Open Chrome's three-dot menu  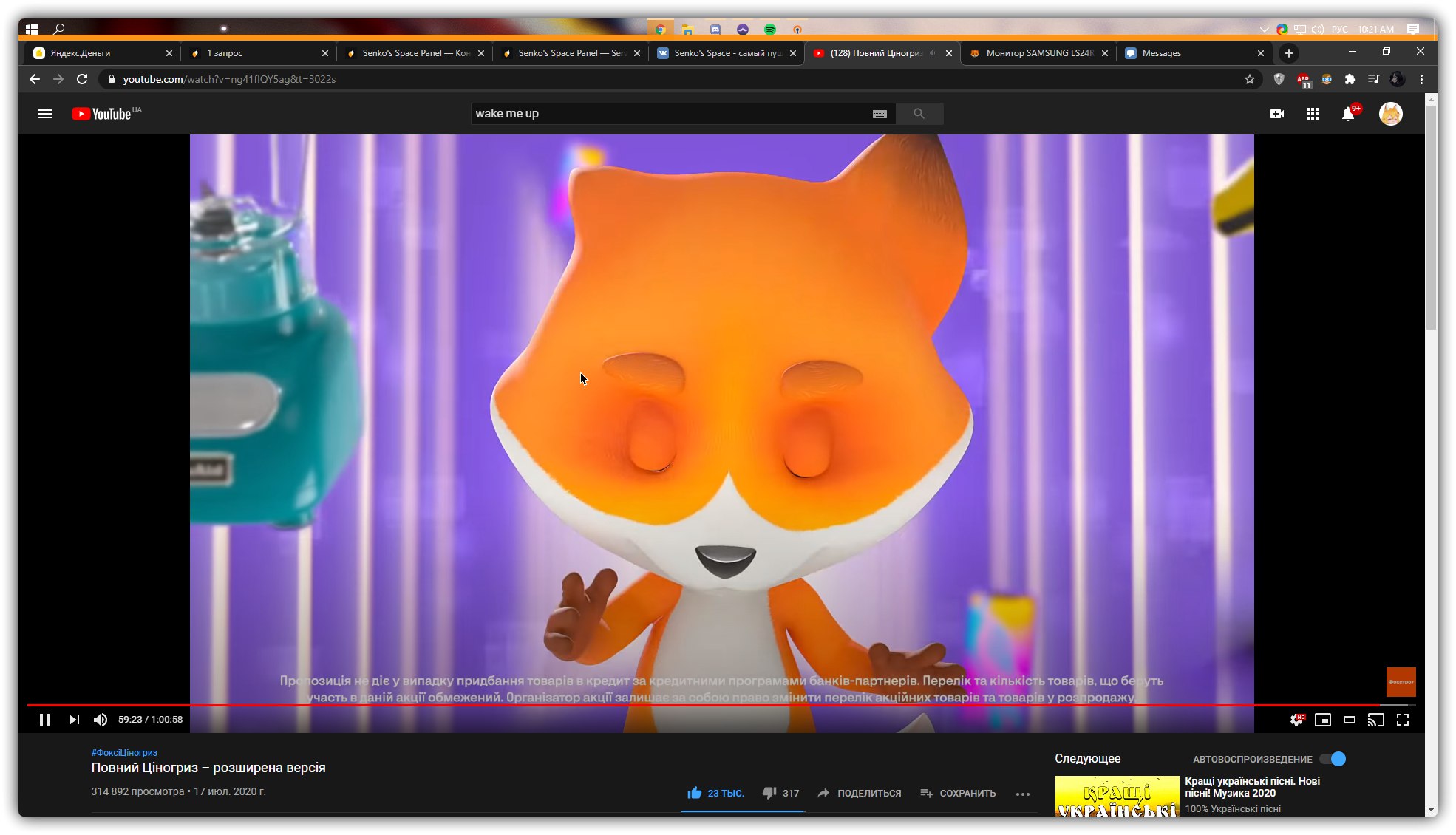coord(1422,79)
